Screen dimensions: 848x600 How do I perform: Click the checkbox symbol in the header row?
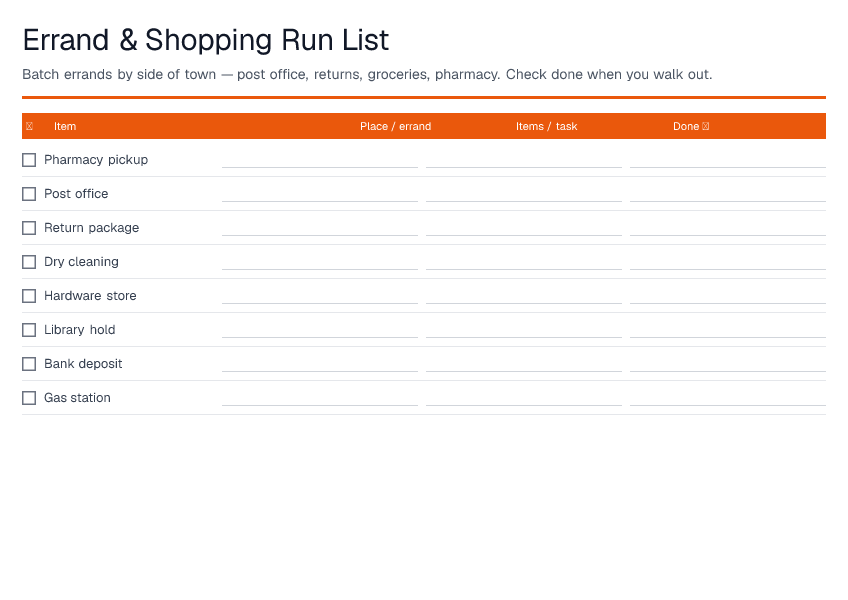point(29,127)
